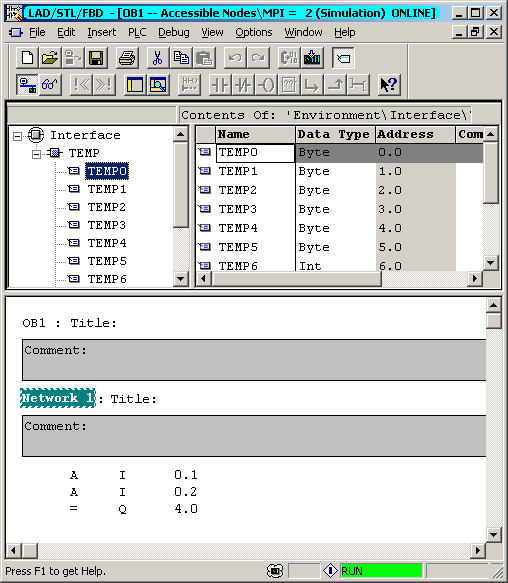Click the Compile toolbar icon
This screenshot has height=583, width=508.
tap(289, 58)
